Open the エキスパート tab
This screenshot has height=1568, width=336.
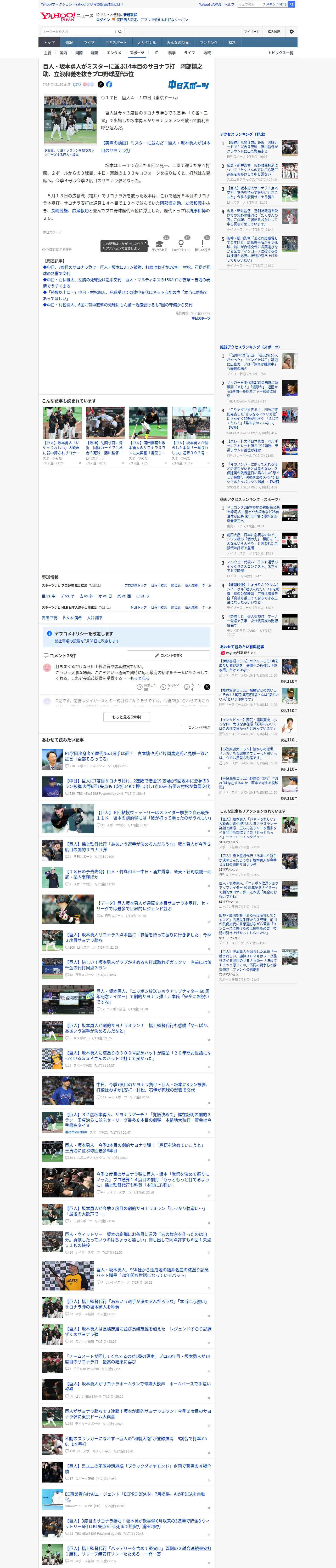tap(116, 43)
